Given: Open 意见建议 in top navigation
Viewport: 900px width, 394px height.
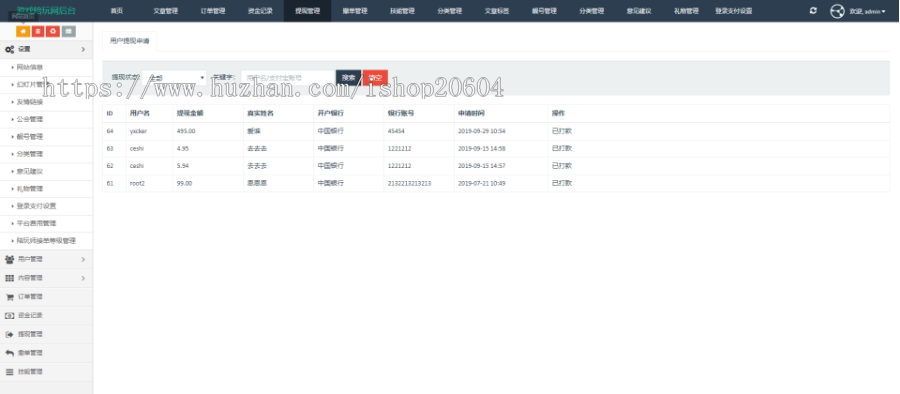Looking at the screenshot, I should [639, 11].
